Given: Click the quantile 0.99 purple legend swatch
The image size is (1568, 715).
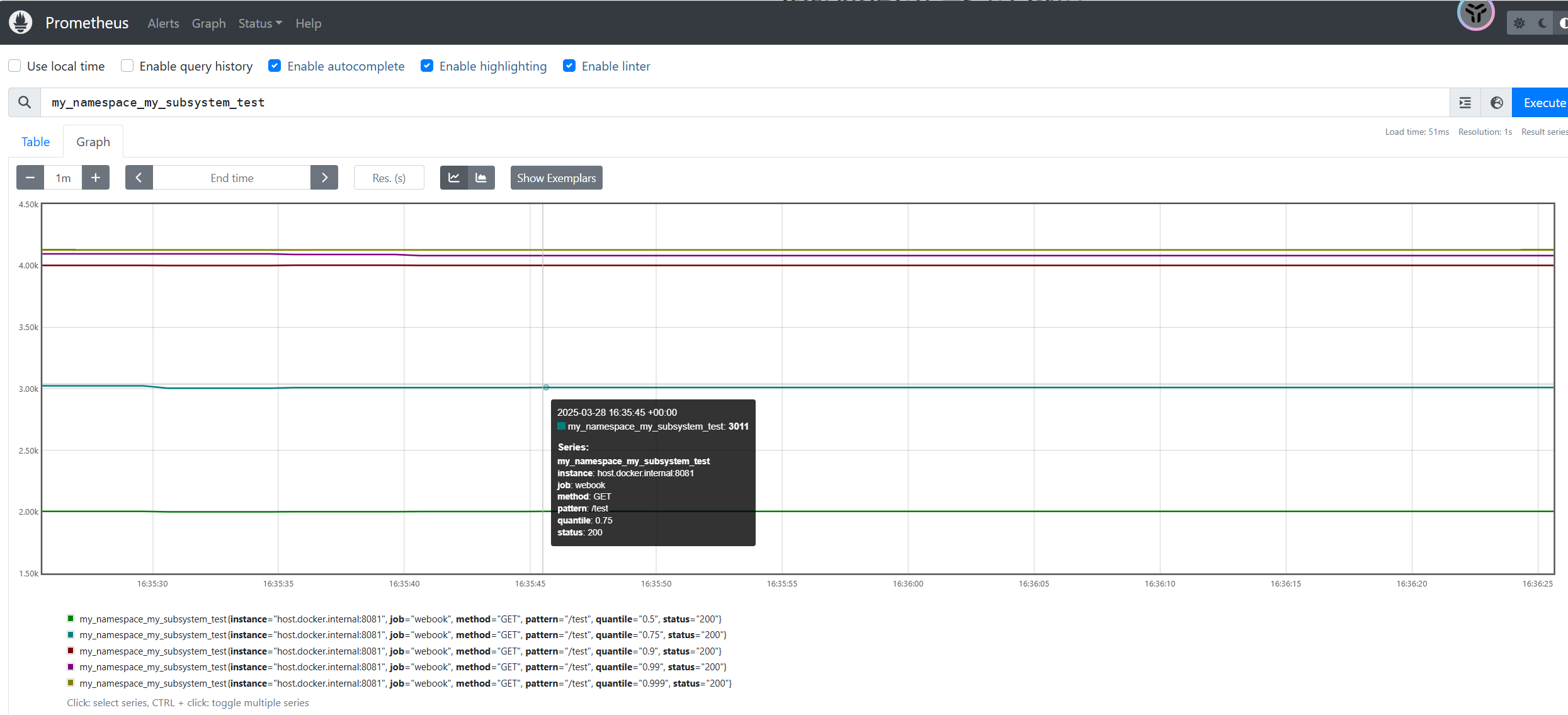Looking at the screenshot, I should (71, 666).
